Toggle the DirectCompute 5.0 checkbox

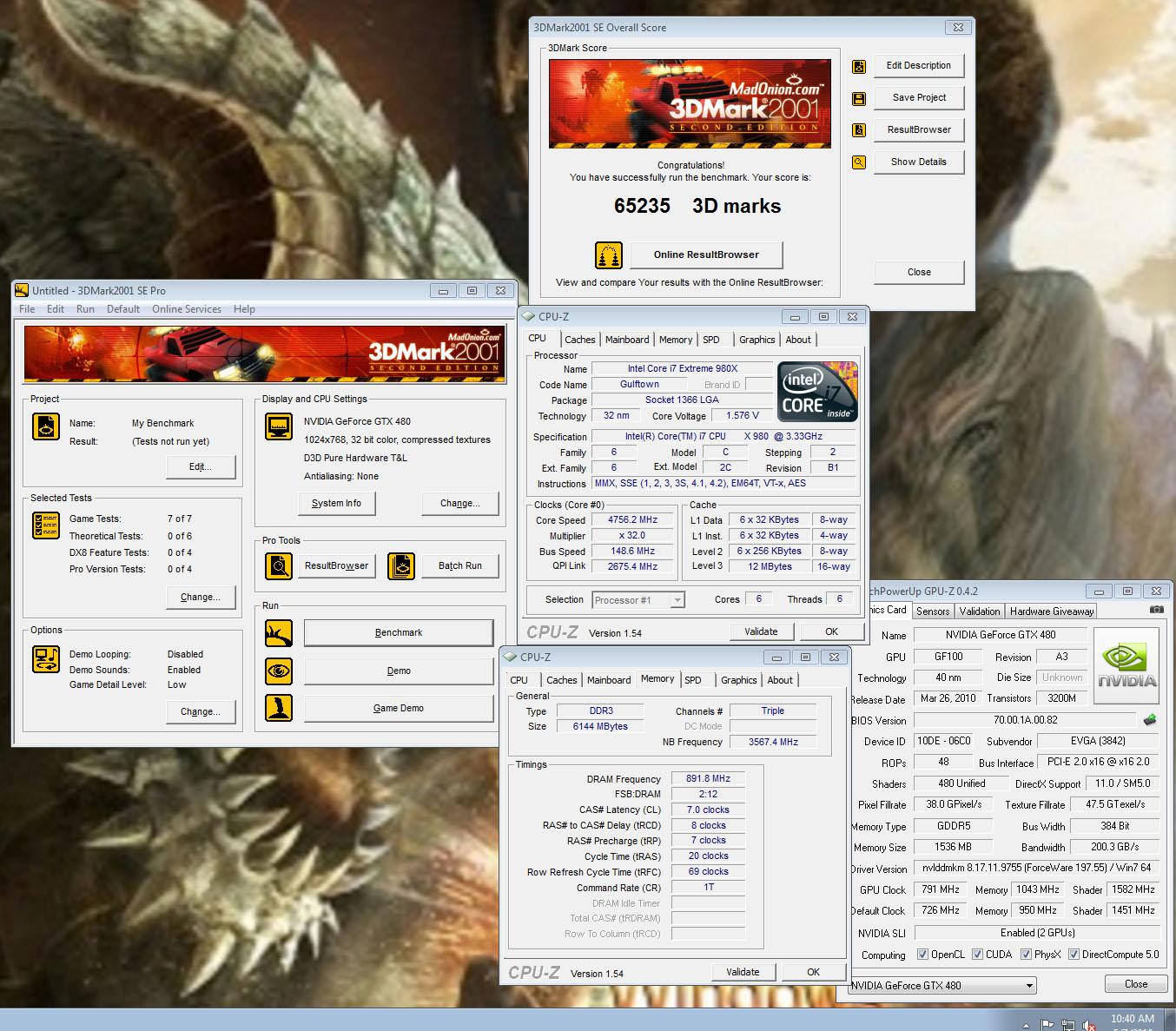point(1074,955)
